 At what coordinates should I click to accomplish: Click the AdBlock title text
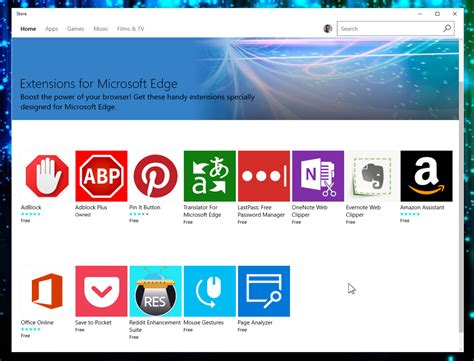click(x=31, y=207)
